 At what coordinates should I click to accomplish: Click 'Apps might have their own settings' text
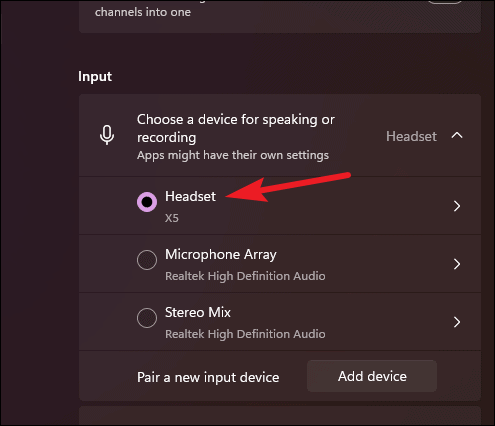233,155
